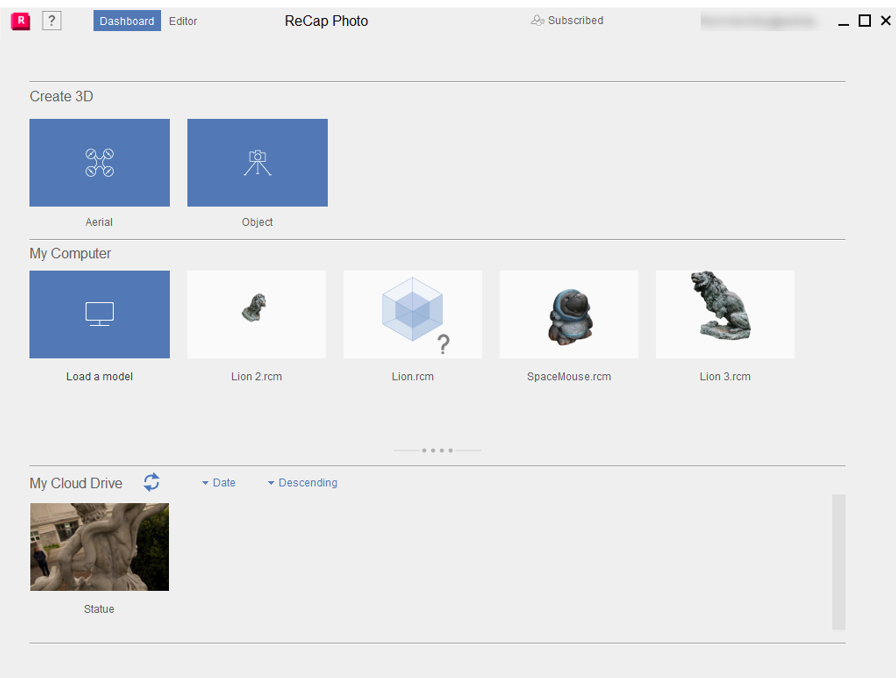896x678 pixels.
Task: Click the red ReCap R logo icon
Action: (21, 21)
